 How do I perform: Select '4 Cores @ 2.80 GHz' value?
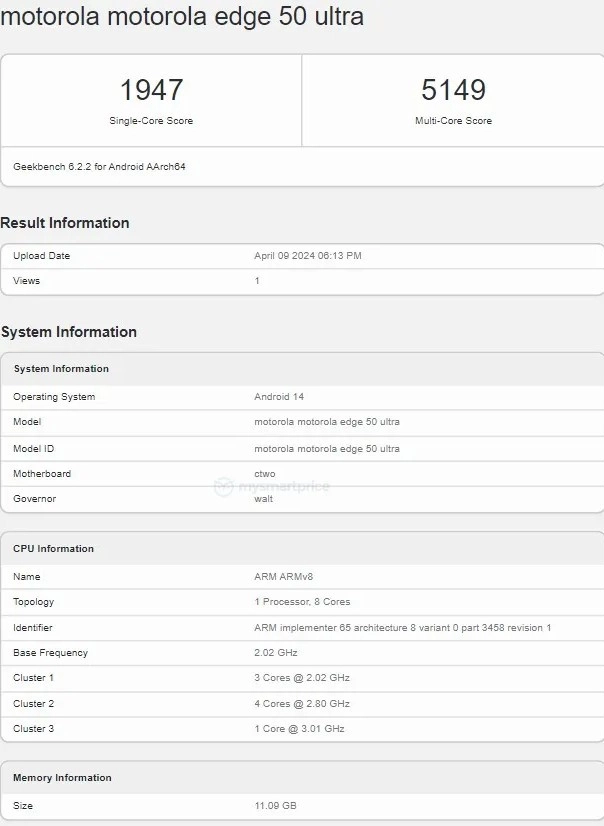pyautogui.click(x=302, y=704)
